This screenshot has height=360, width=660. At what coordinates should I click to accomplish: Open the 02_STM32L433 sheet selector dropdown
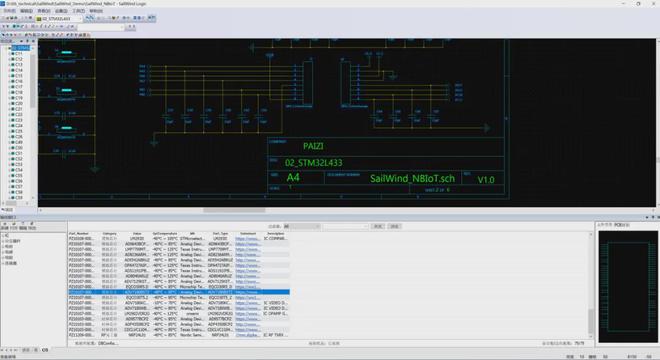pyautogui.click(x=59, y=19)
